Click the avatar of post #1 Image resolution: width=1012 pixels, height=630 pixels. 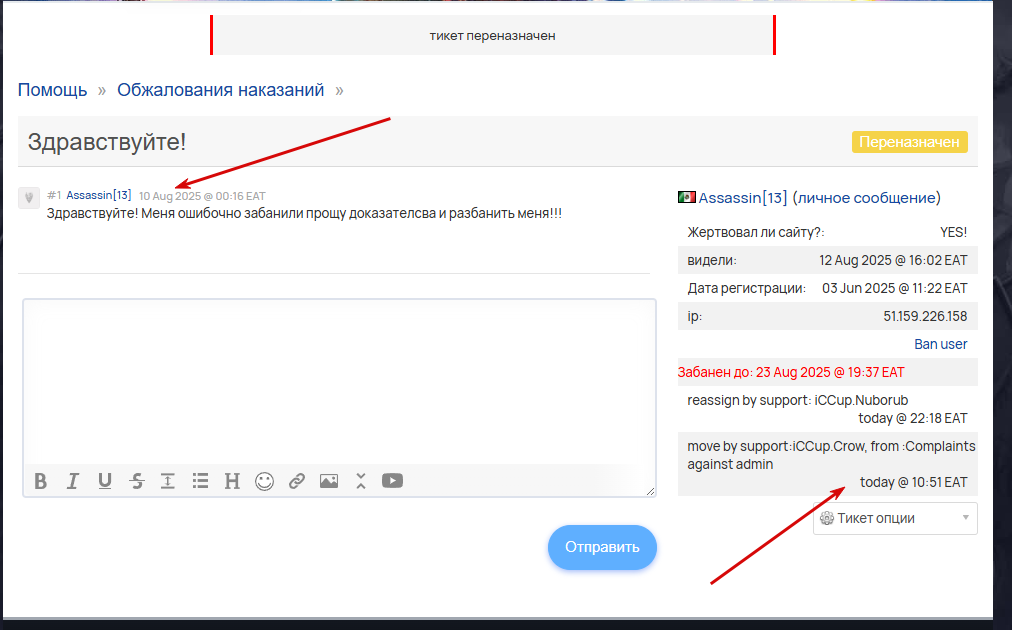29,198
